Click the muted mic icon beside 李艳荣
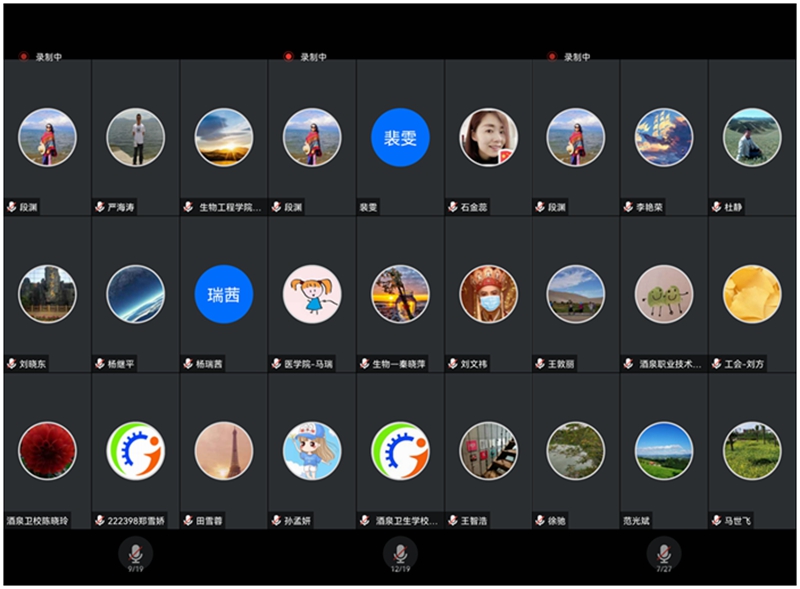The height and width of the screenshot is (589, 800). point(628,207)
